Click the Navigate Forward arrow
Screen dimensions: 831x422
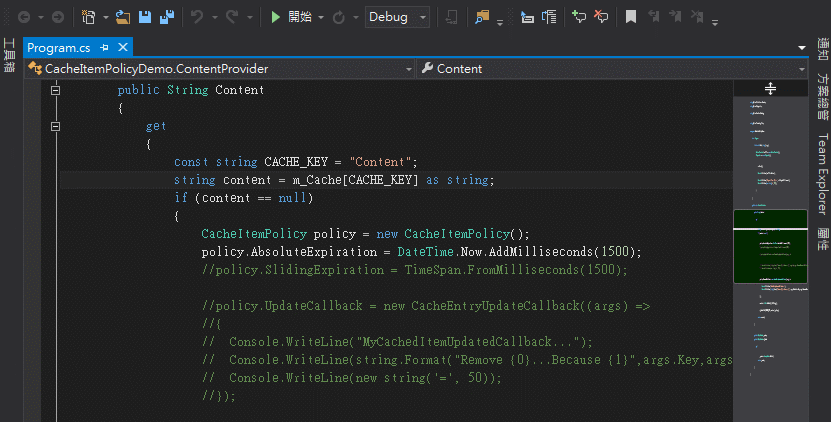(x=58, y=17)
